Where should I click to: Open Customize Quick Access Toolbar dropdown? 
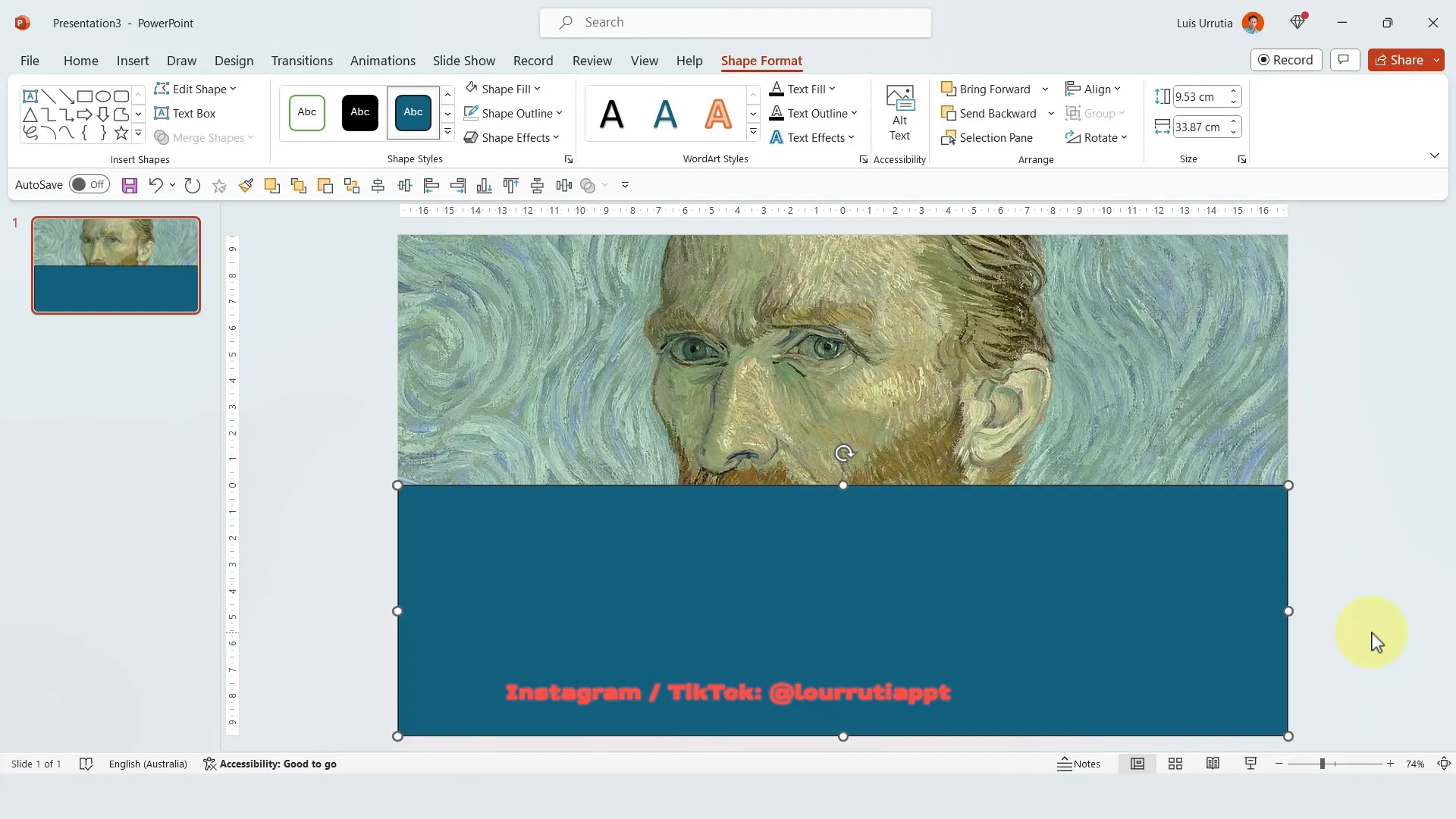tap(625, 186)
